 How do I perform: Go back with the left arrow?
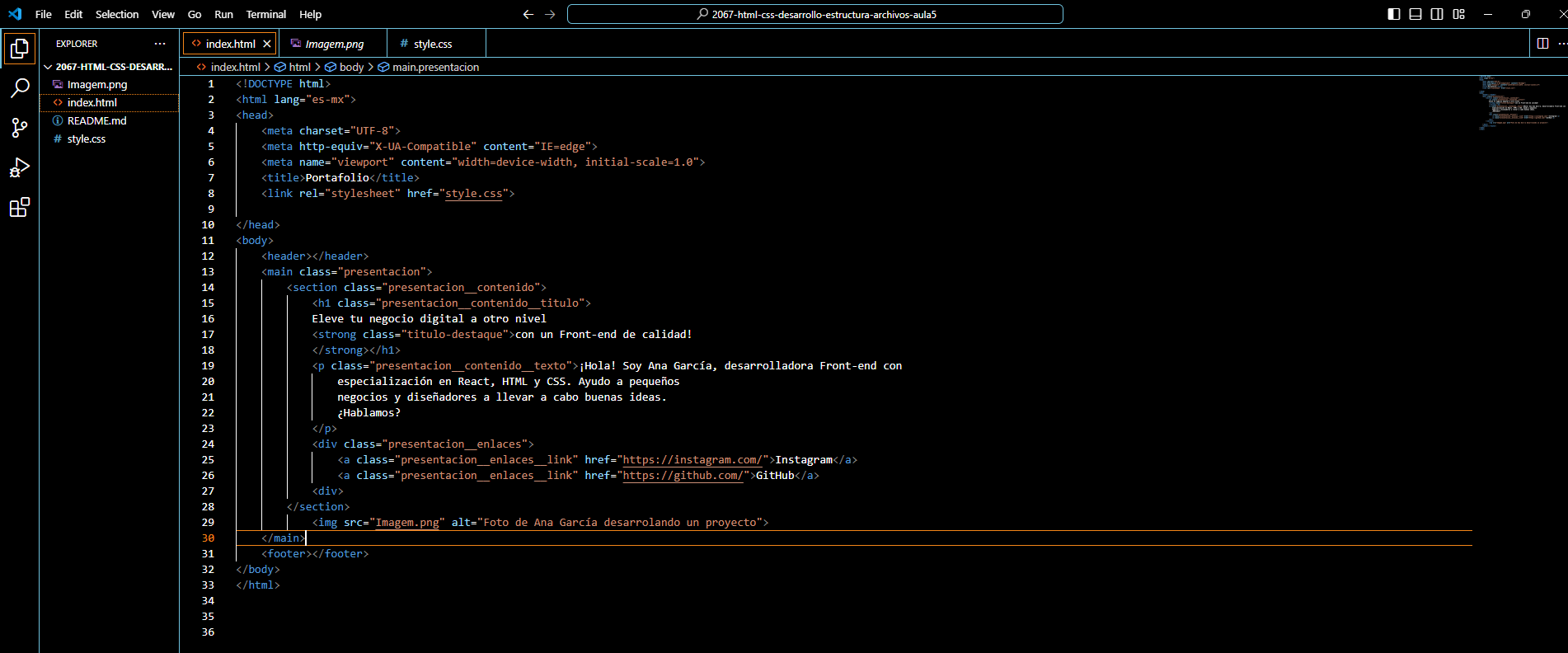click(x=528, y=14)
